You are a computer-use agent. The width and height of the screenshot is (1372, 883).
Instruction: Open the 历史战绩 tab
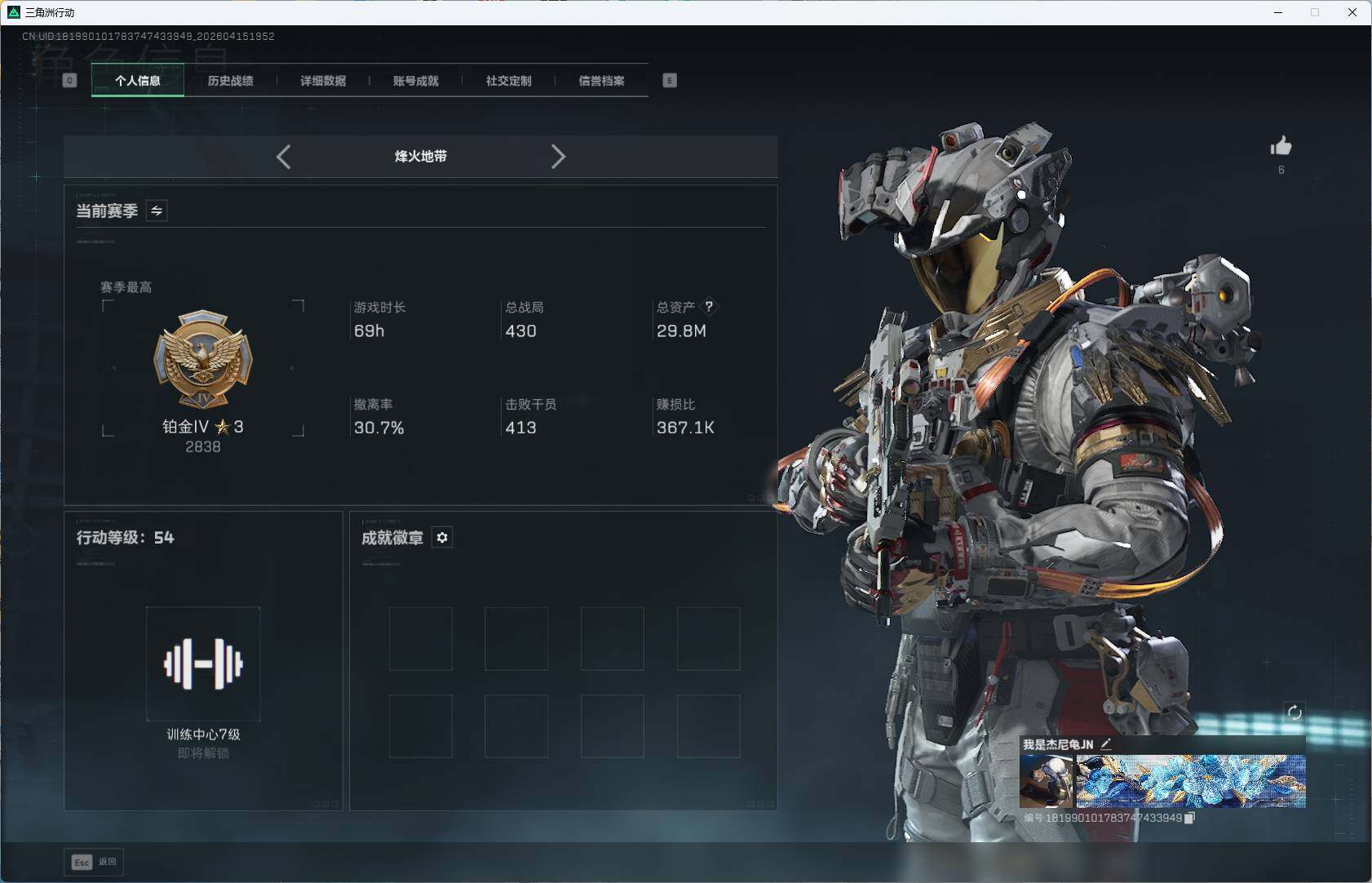230,81
